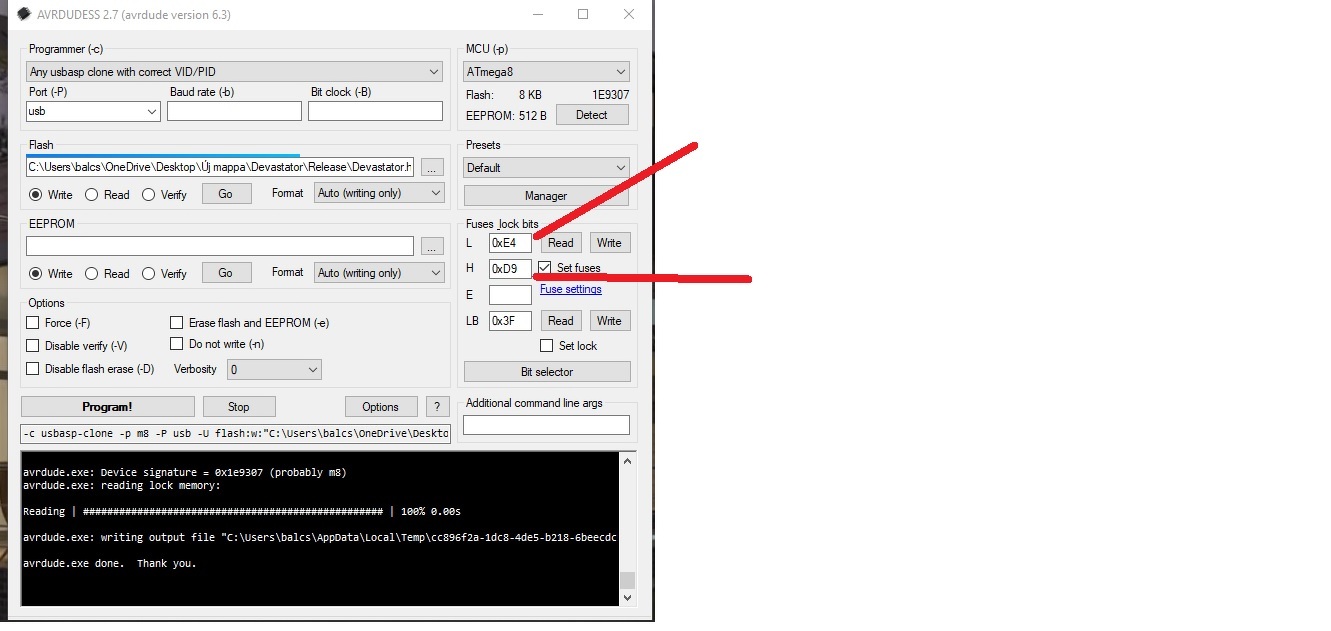Open the EEPROM Format dropdown
1331x631 pixels.
[379, 273]
